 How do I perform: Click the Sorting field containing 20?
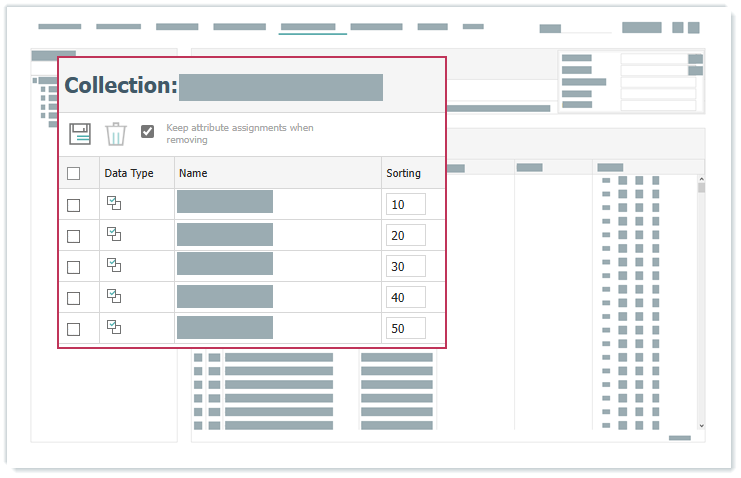tap(405, 235)
